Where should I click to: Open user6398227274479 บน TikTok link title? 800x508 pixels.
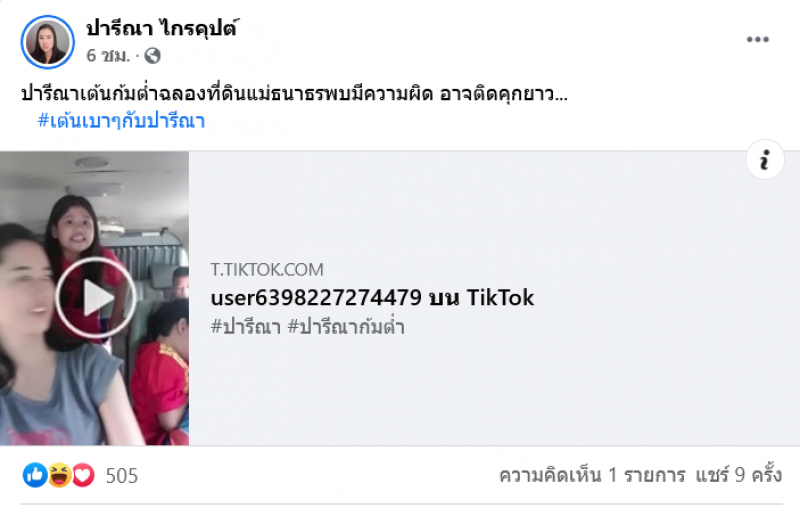pos(372,298)
